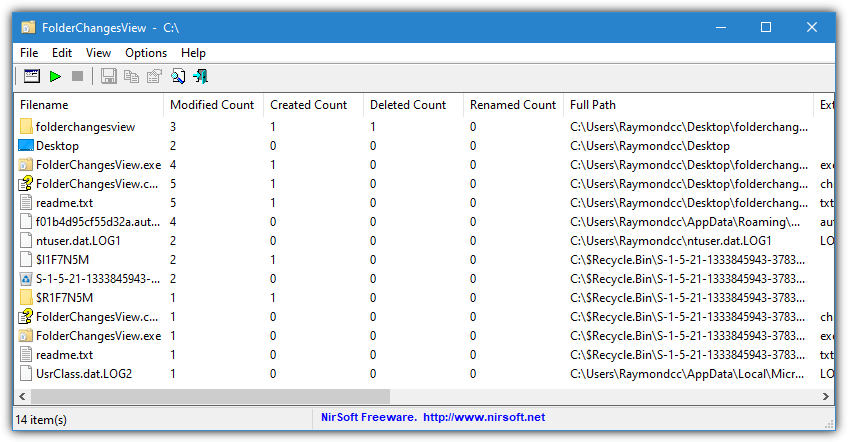Select the $I1F7N5M filename text
Screen dimensions: 848x442
click(x=62, y=260)
